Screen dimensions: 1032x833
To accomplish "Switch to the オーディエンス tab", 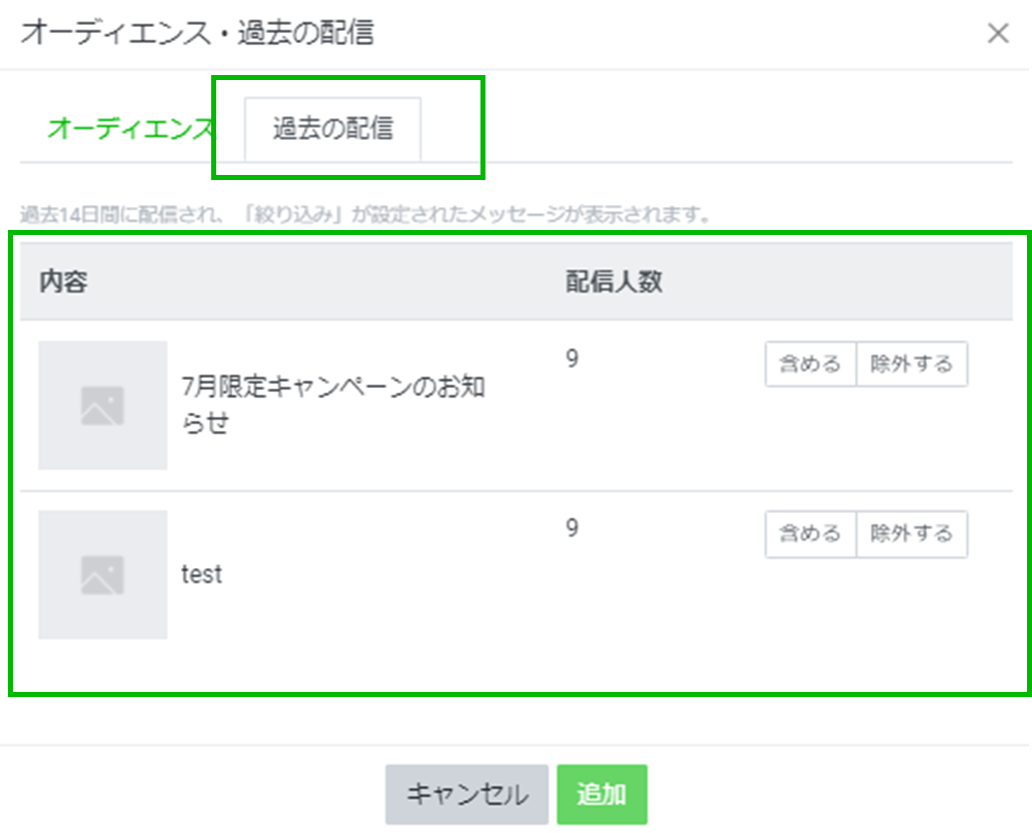I will [x=131, y=129].
